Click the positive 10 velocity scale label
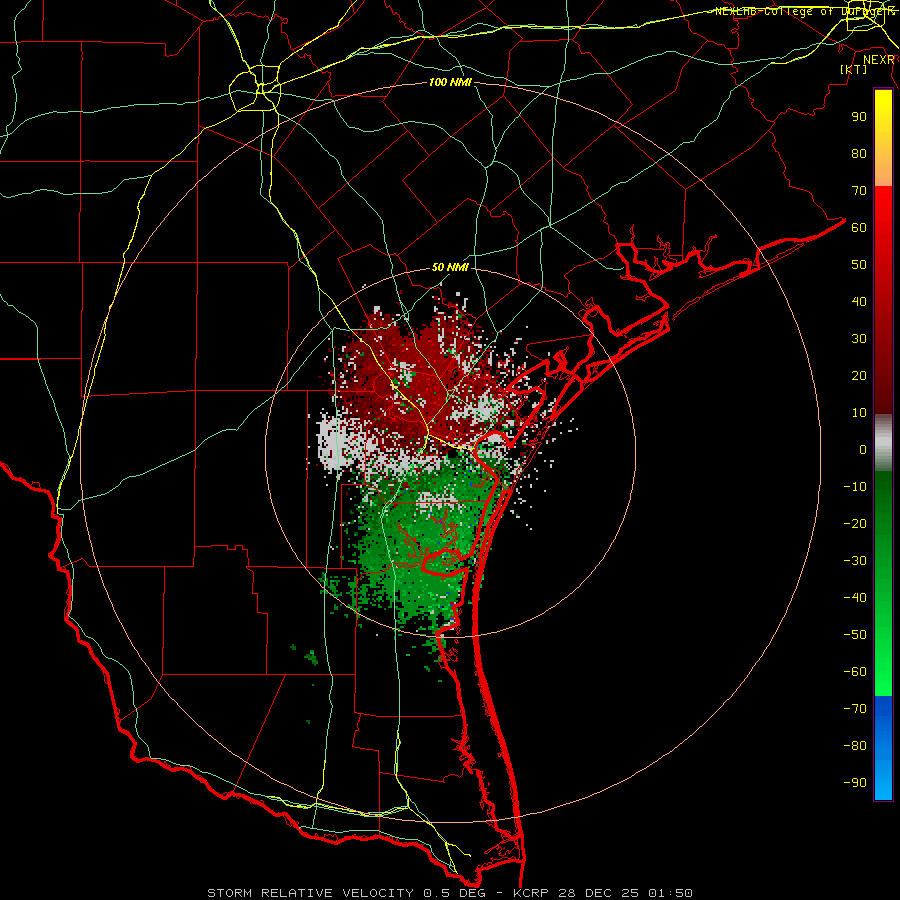Screen dimensions: 900x900 859,413
